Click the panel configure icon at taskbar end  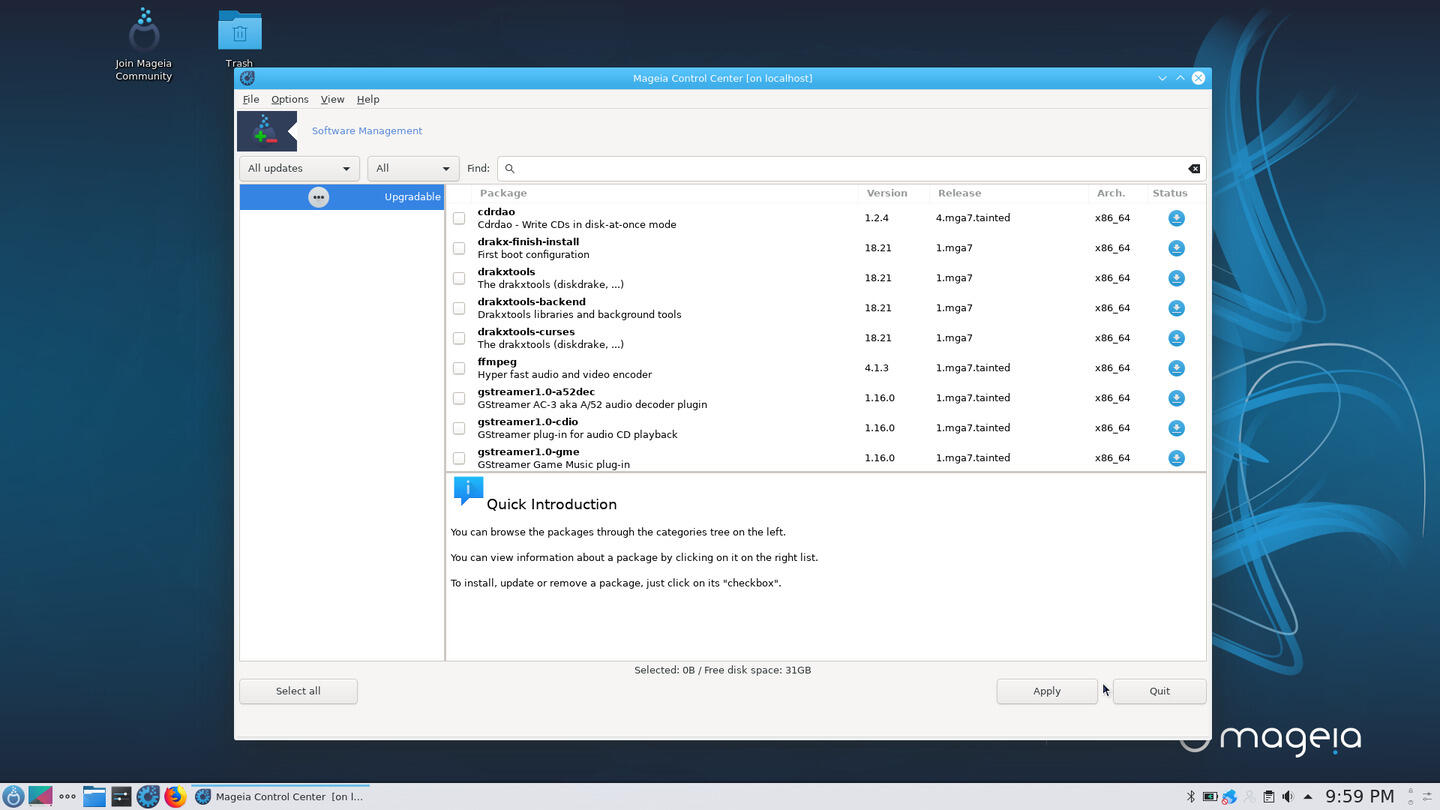click(x=1426, y=797)
